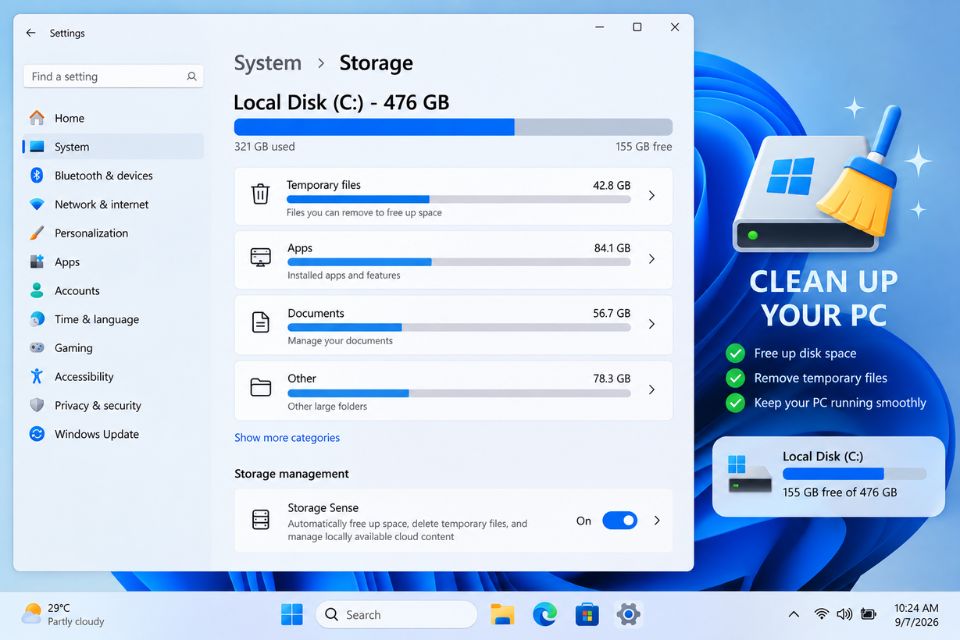
Task: Open Storage Sense settings chevron
Action: coord(657,521)
